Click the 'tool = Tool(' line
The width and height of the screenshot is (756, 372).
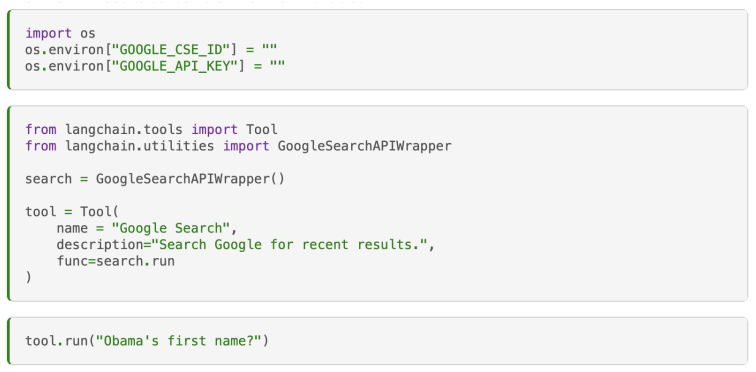click(72, 212)
